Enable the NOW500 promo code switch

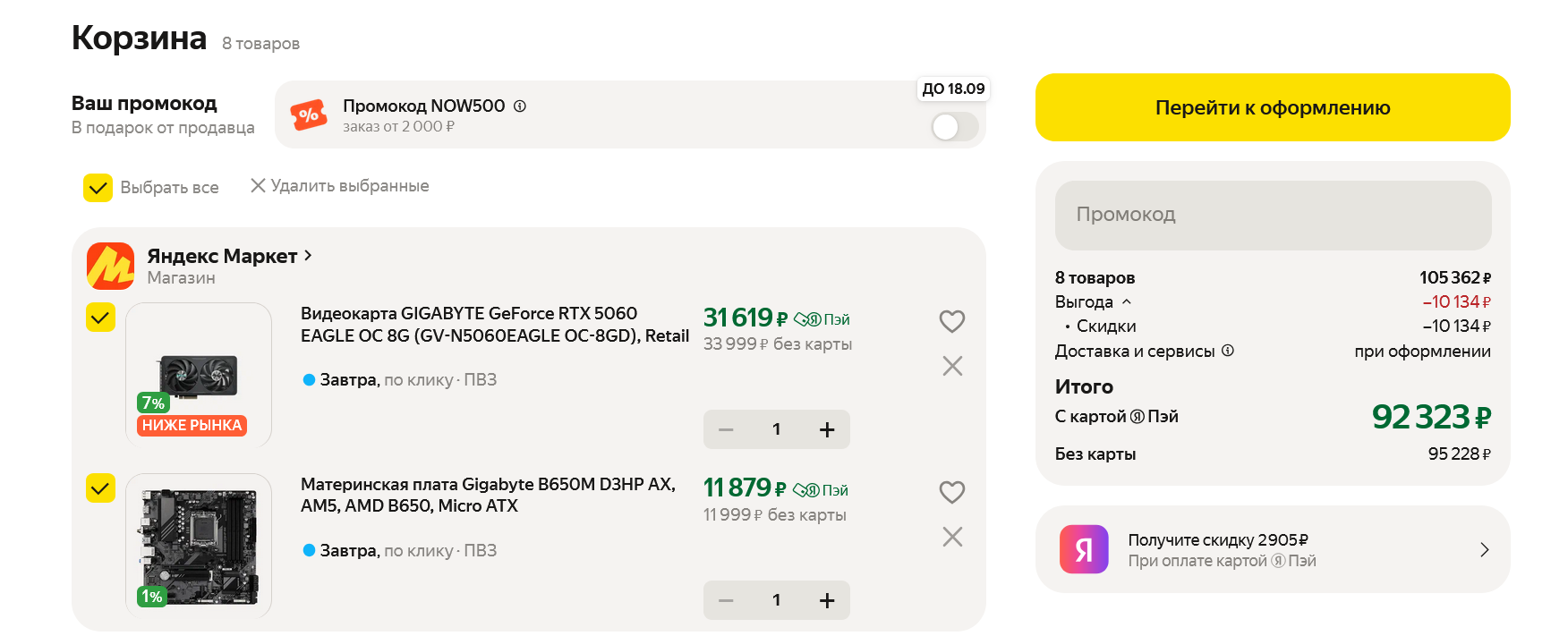[x=955, y=127]
